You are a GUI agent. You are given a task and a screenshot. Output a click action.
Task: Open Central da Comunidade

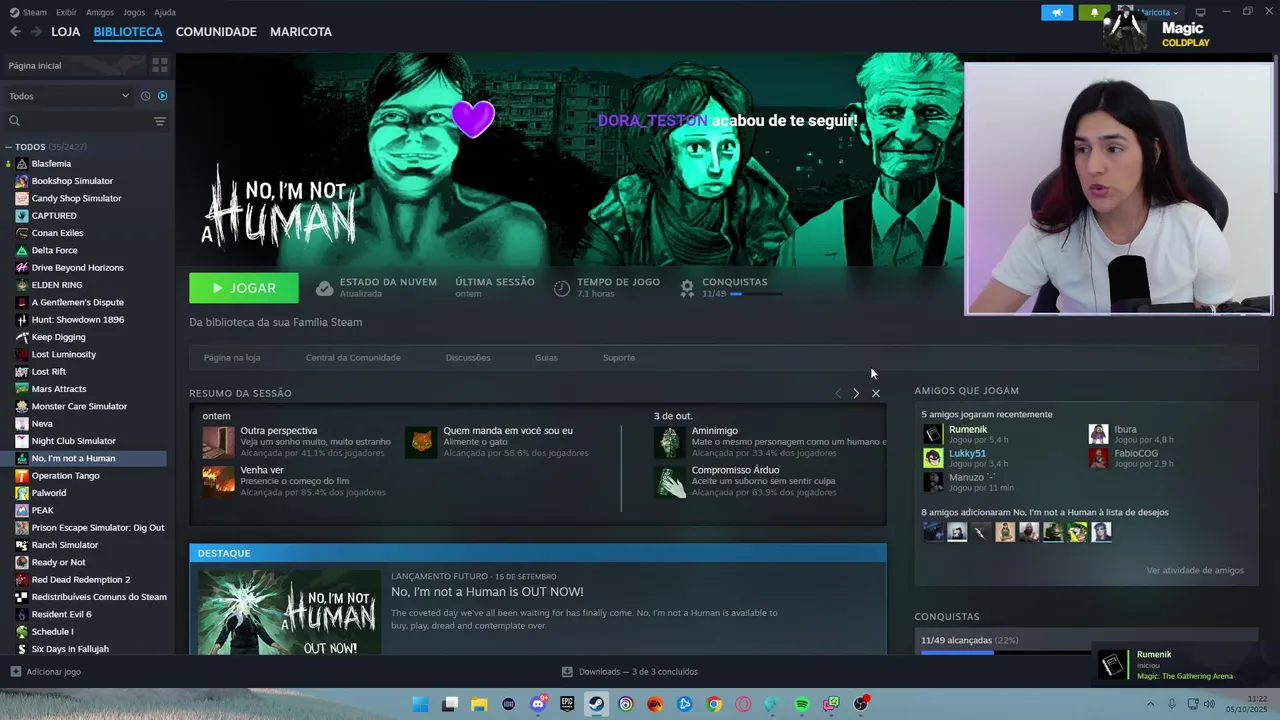click(353, 357)
